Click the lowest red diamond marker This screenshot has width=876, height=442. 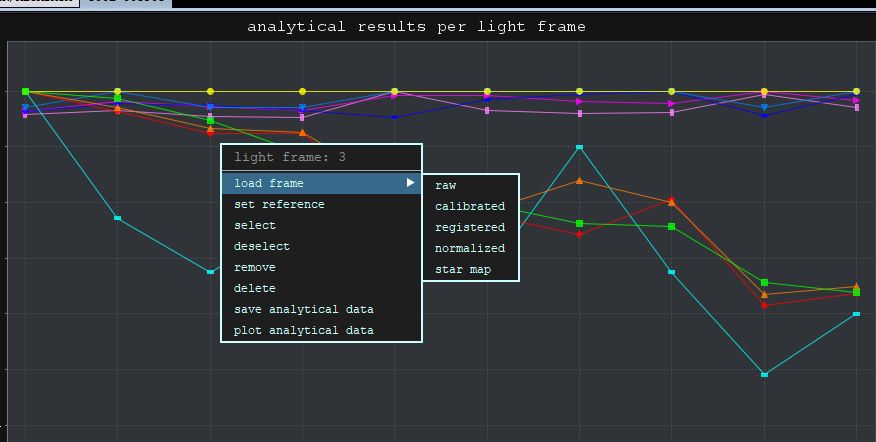pyautogui.click(x=764, y=305)
